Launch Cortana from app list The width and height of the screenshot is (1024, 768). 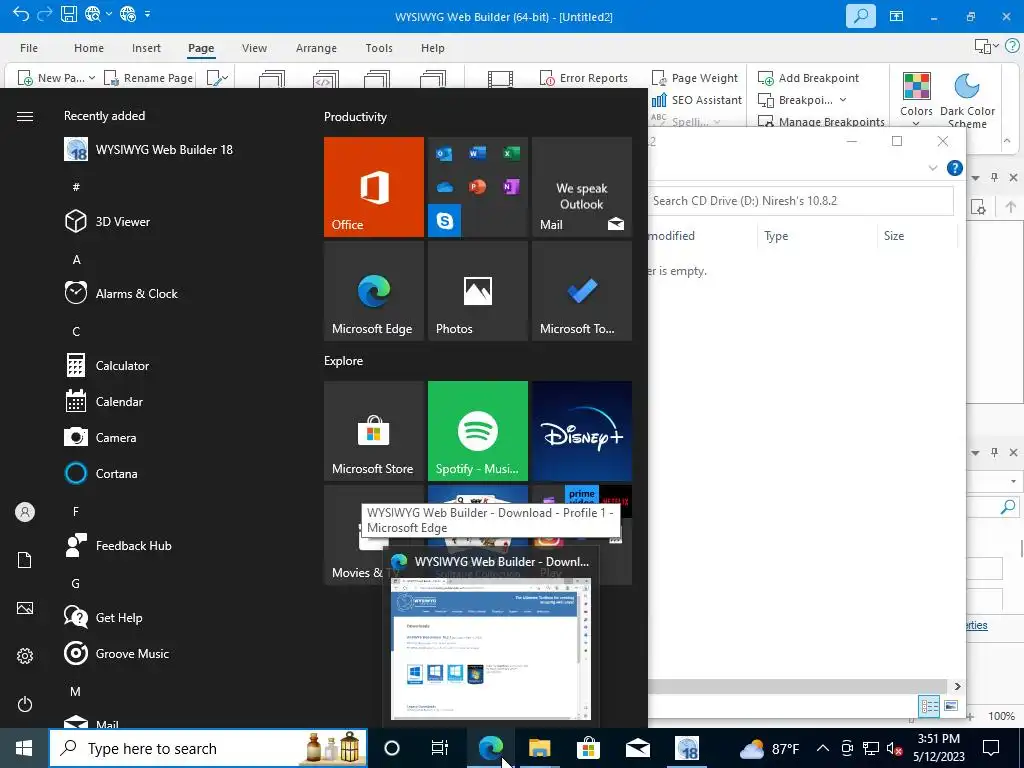coord(101,473)
